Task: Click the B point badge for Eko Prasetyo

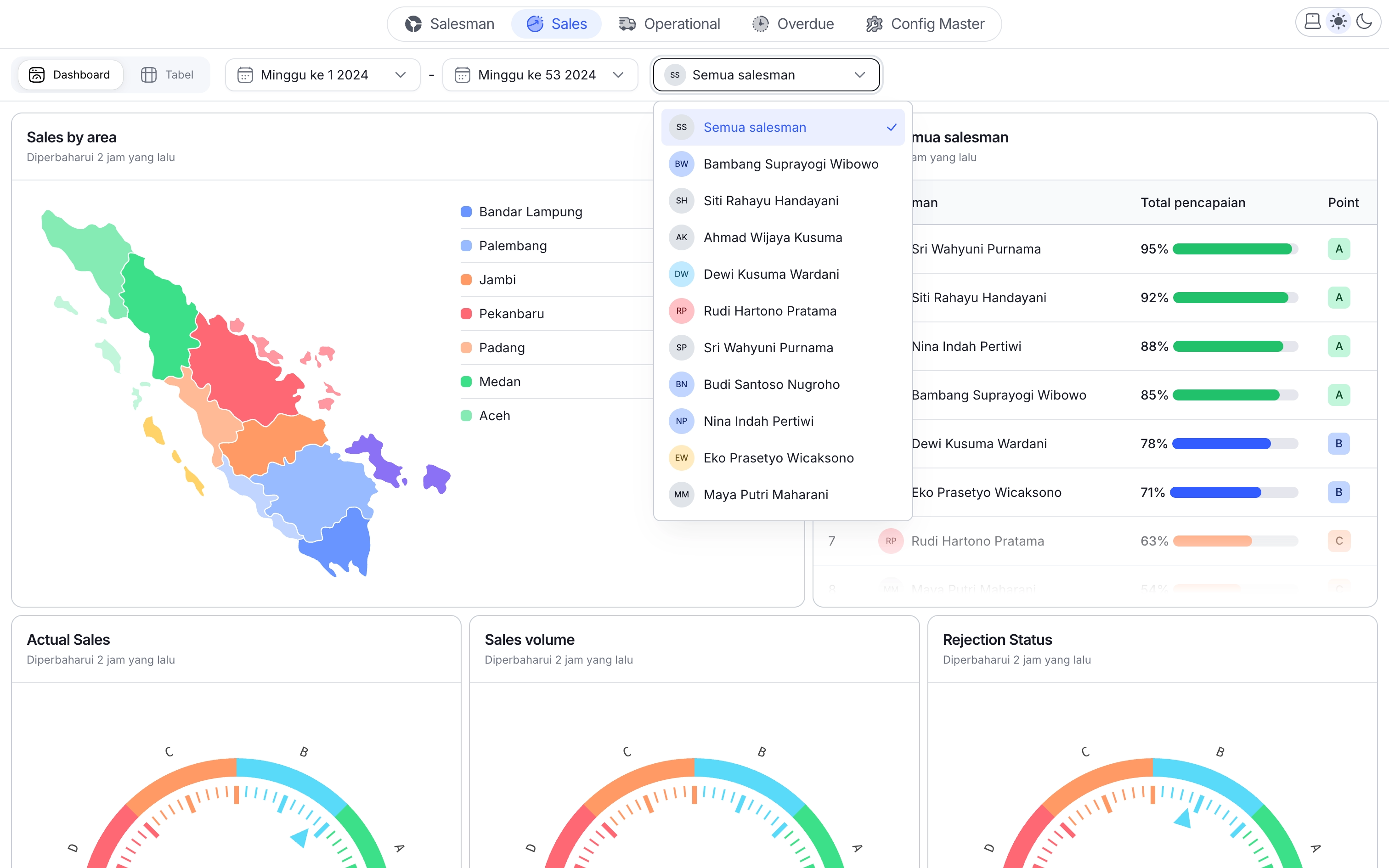Action: tap(1338, 492)
